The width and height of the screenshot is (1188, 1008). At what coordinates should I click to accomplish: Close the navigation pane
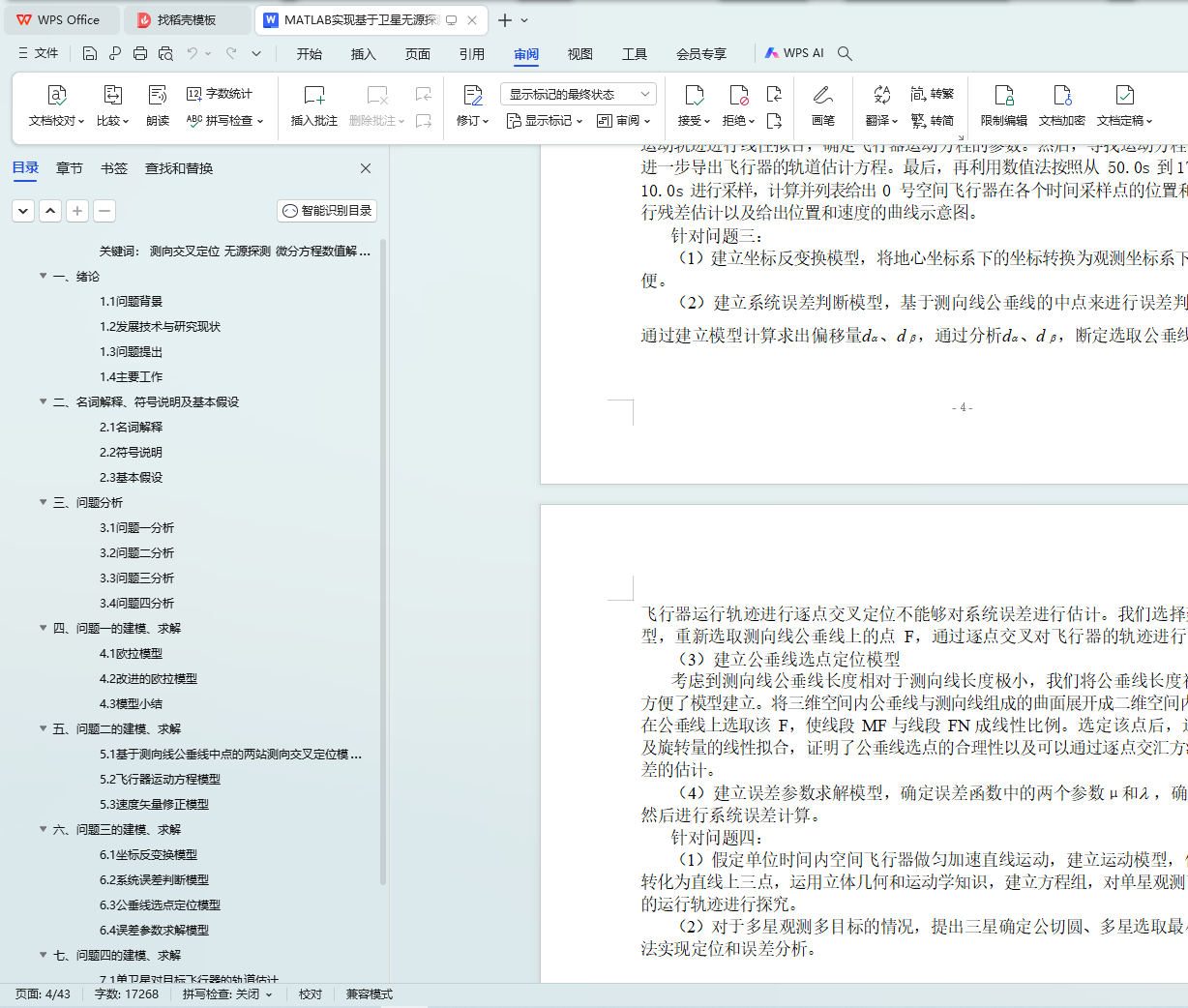[366, 168]
